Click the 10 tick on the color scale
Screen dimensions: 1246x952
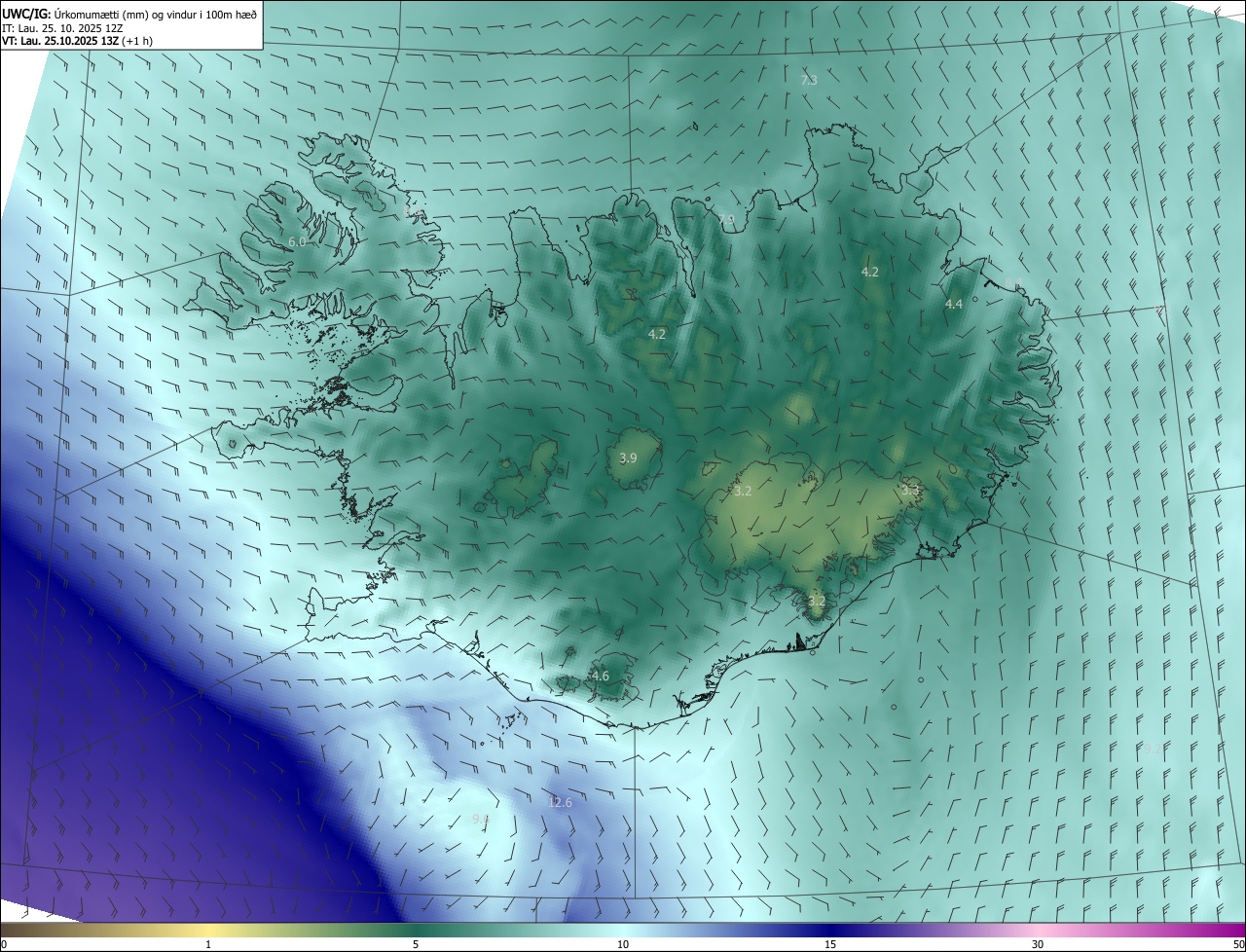point(623,945)
